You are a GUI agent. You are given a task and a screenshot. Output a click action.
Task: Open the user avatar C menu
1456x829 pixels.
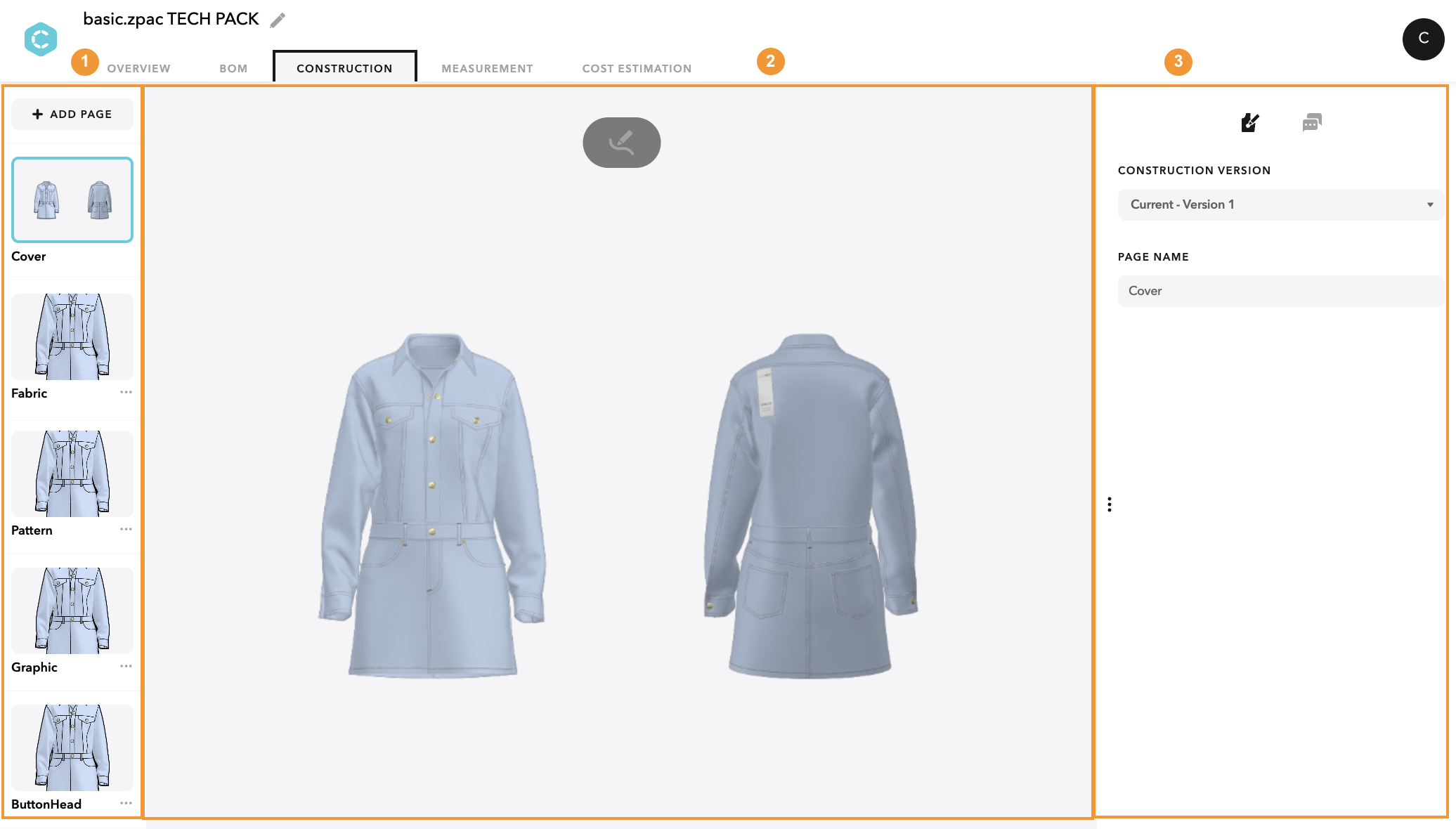[x=1423, y=39]
